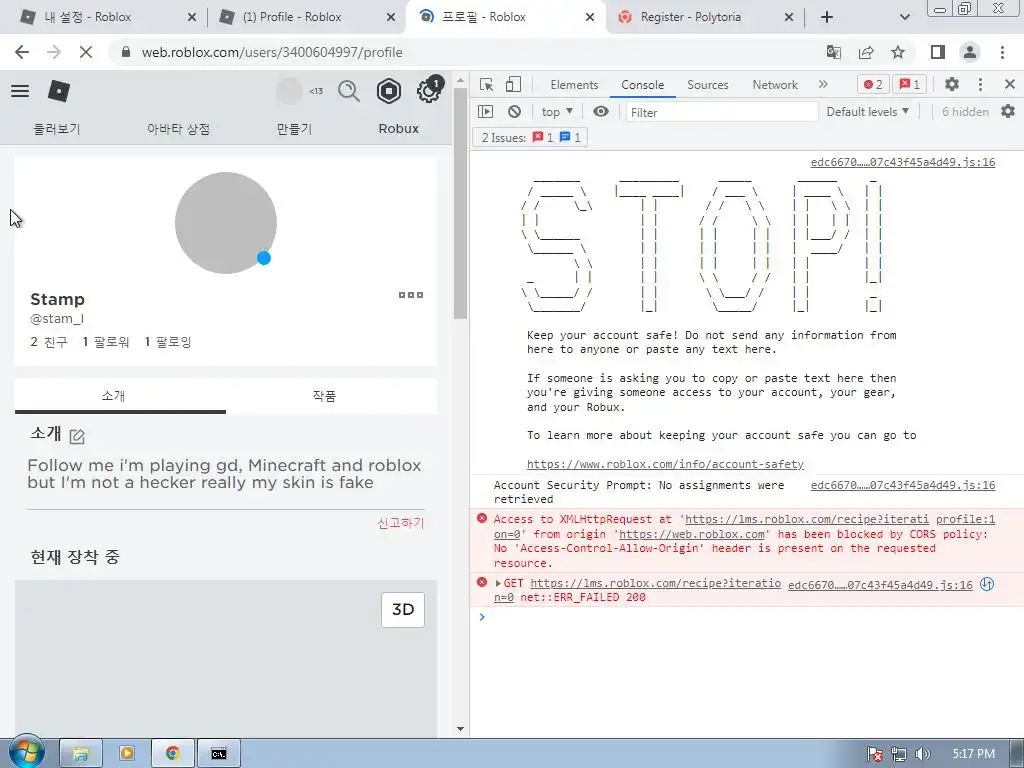The height and width of the screenshot is (768, 1024).
Task: Focus the console Filter input field
Action: [x=722, y=112]
